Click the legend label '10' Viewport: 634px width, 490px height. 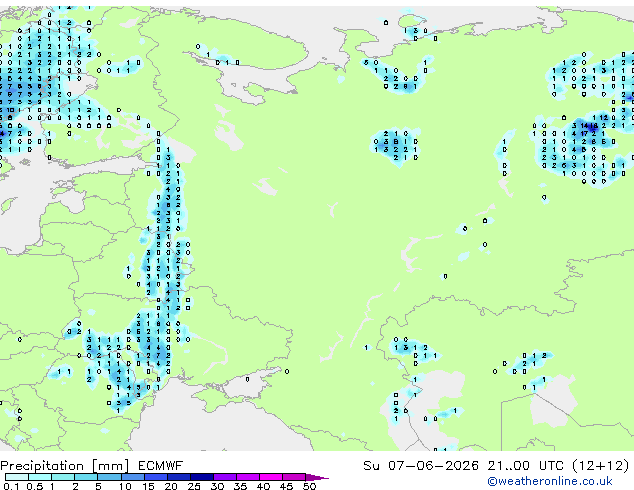coord(125,486)
